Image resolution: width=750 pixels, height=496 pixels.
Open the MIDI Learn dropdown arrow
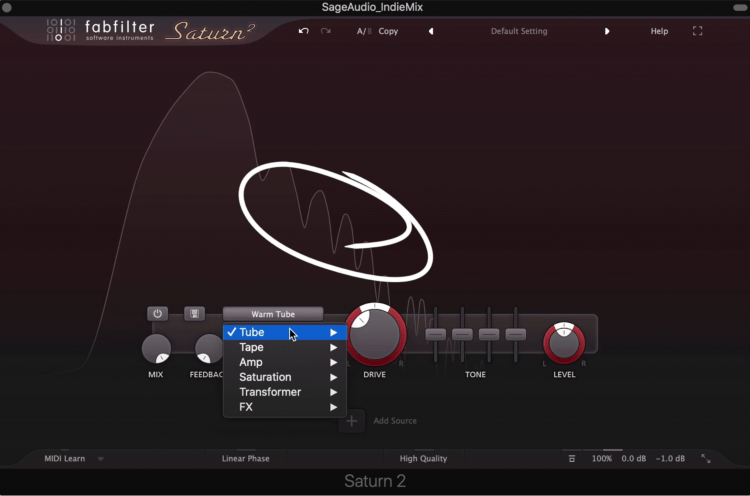click(x=100, y=459)
